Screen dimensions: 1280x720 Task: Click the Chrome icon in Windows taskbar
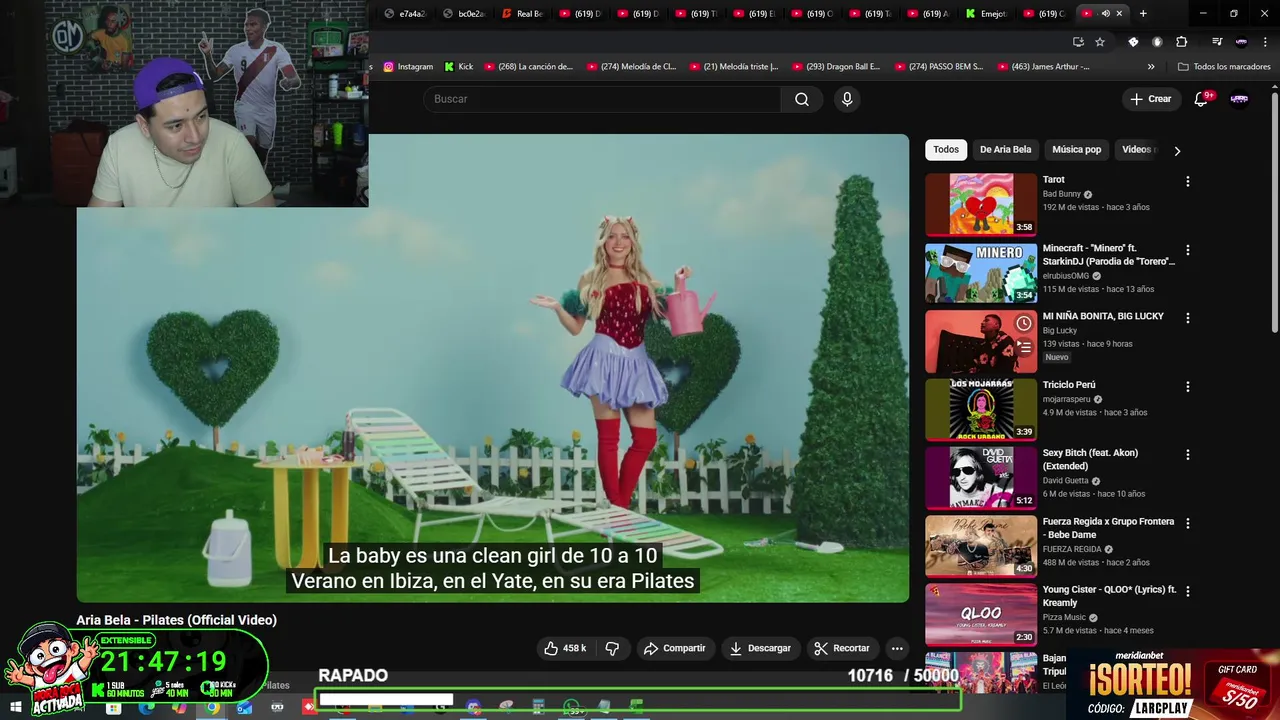[213, 708]
